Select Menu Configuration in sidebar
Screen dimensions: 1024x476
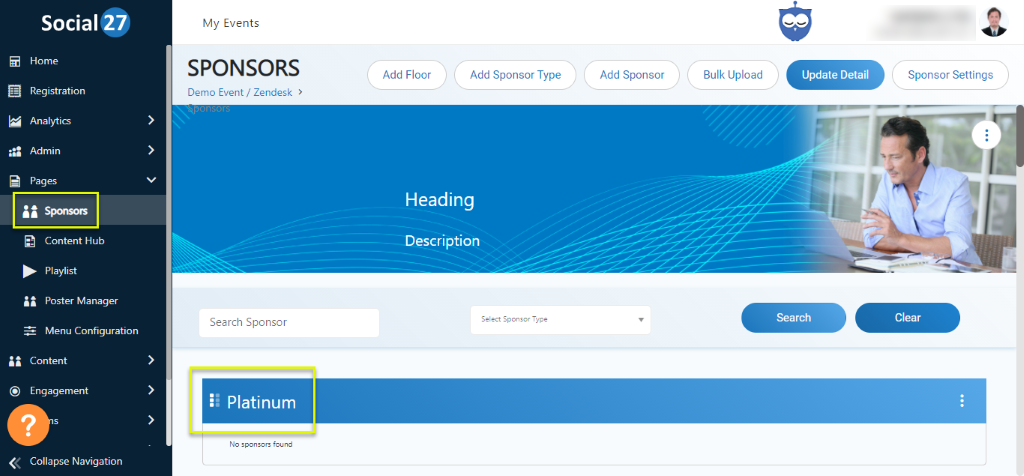(x=90, y=331)
